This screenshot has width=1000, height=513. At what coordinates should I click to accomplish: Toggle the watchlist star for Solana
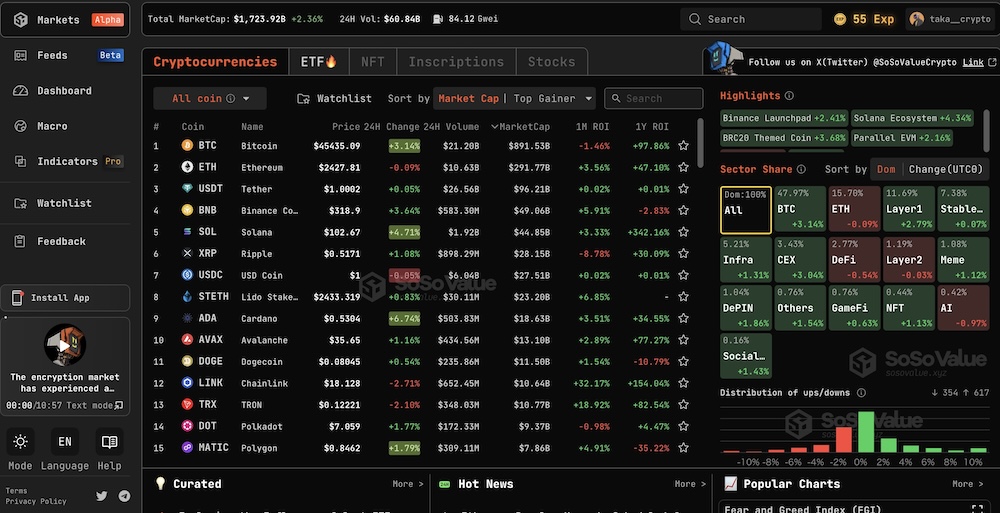[683, 232]
